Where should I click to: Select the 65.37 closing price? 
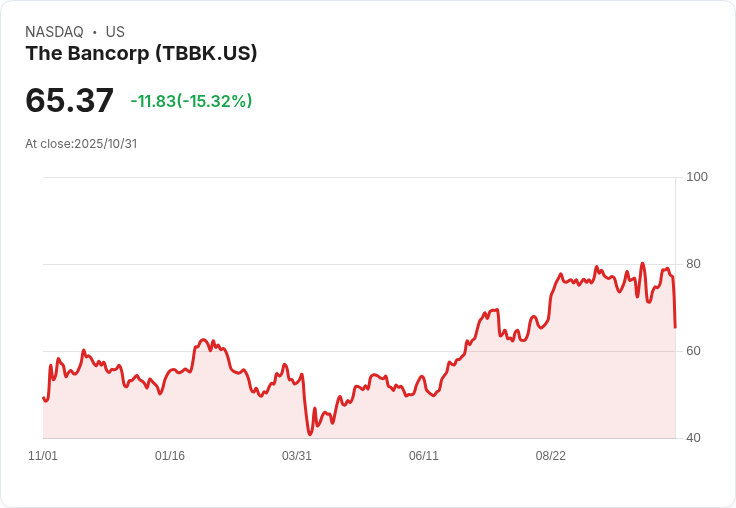(x=69, y=100)
